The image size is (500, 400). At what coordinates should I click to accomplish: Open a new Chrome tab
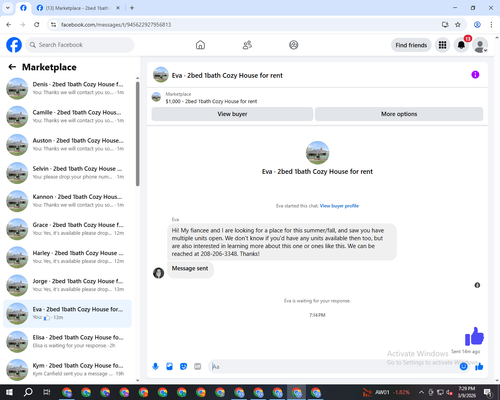click(132, 8)
